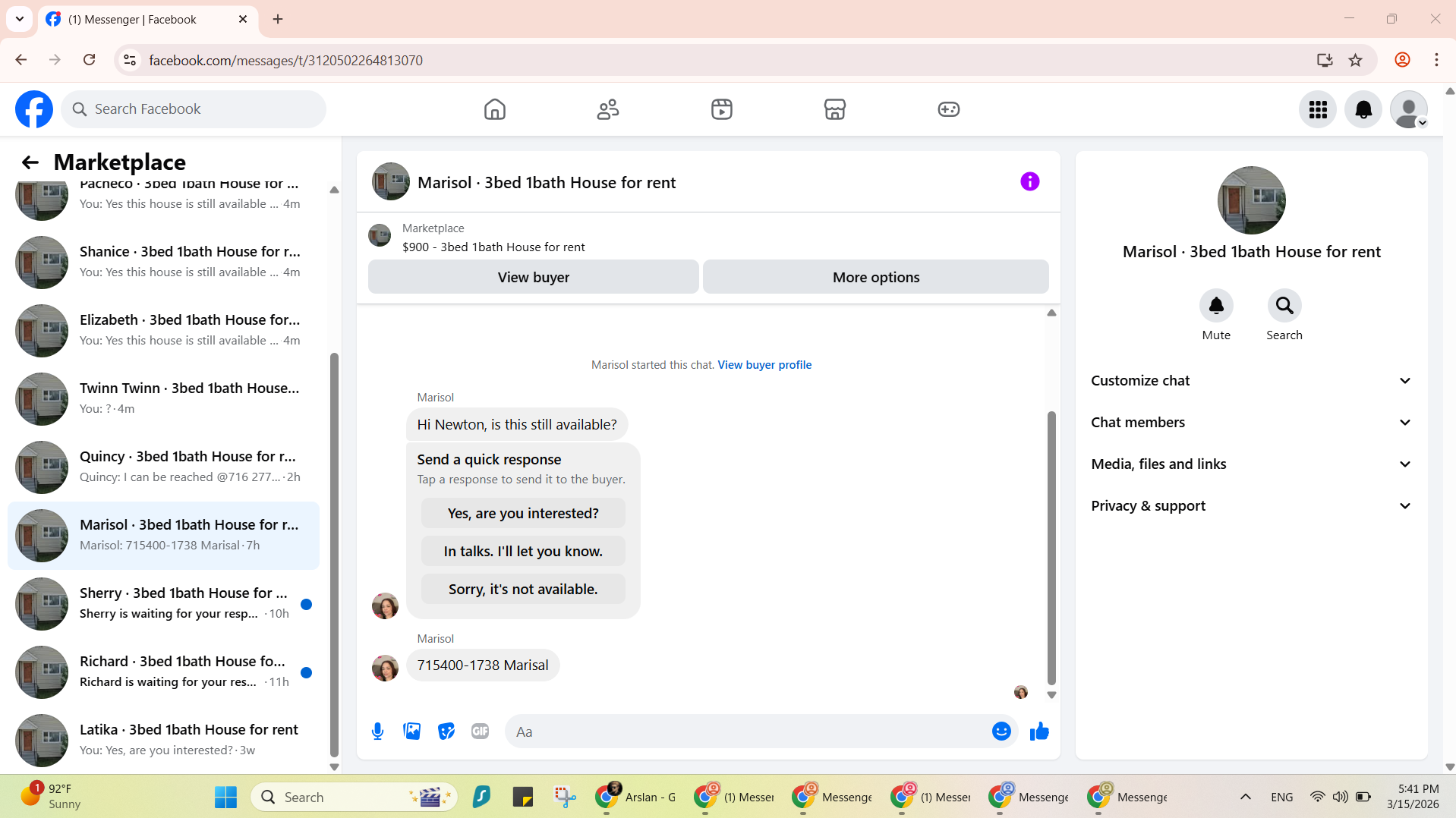The image size is (1456, 818).
Task: Open the Friends icon in top navigation
Action: tap(608, 109)
